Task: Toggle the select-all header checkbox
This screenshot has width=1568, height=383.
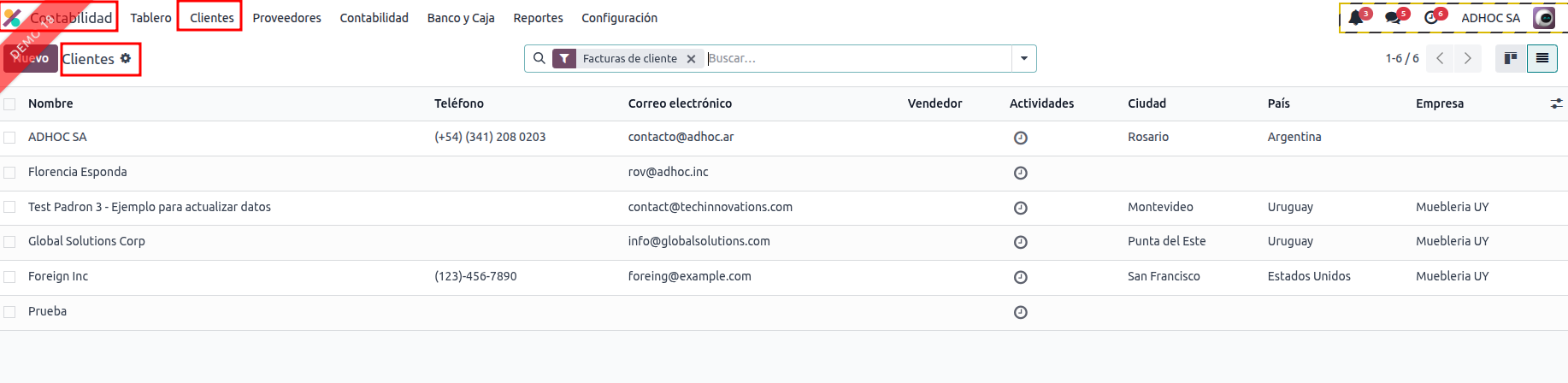Action: pos(9,104)
